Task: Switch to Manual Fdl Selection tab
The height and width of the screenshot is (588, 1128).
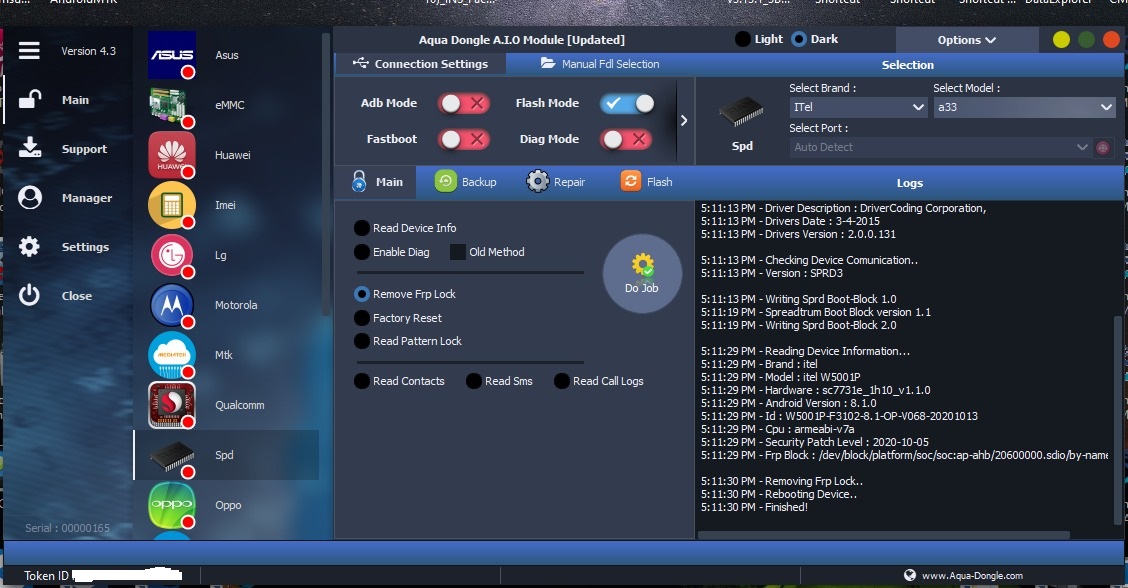Action: click(x=600, y=64)
